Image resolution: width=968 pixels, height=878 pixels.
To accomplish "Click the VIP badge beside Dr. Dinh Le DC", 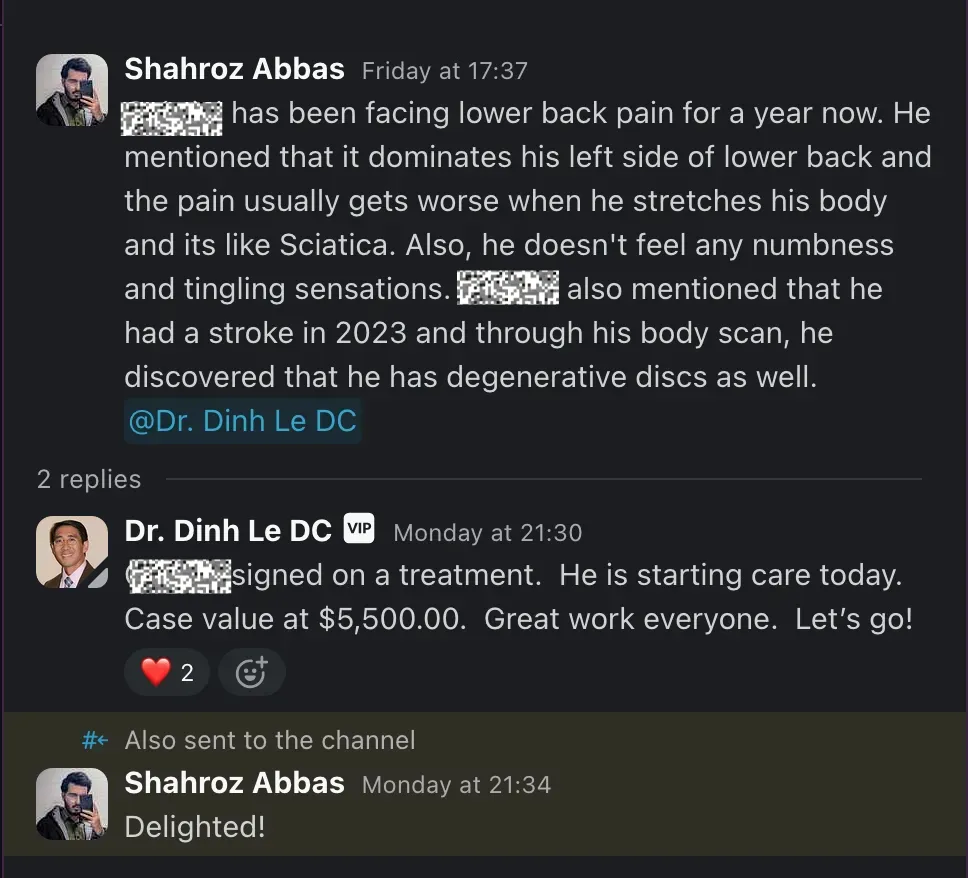I will 359,529.
